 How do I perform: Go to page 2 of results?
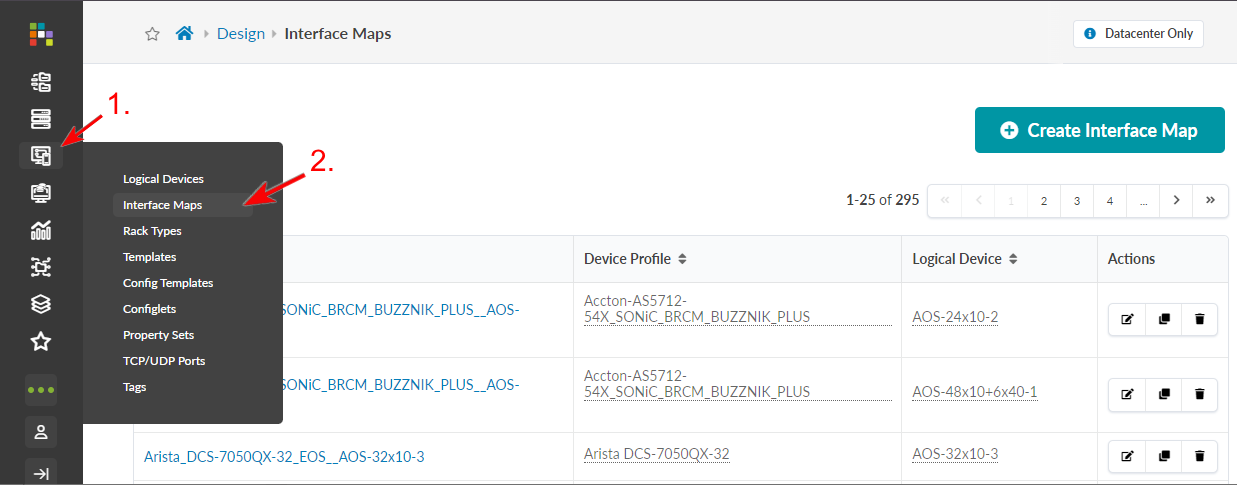(1043, 200)
